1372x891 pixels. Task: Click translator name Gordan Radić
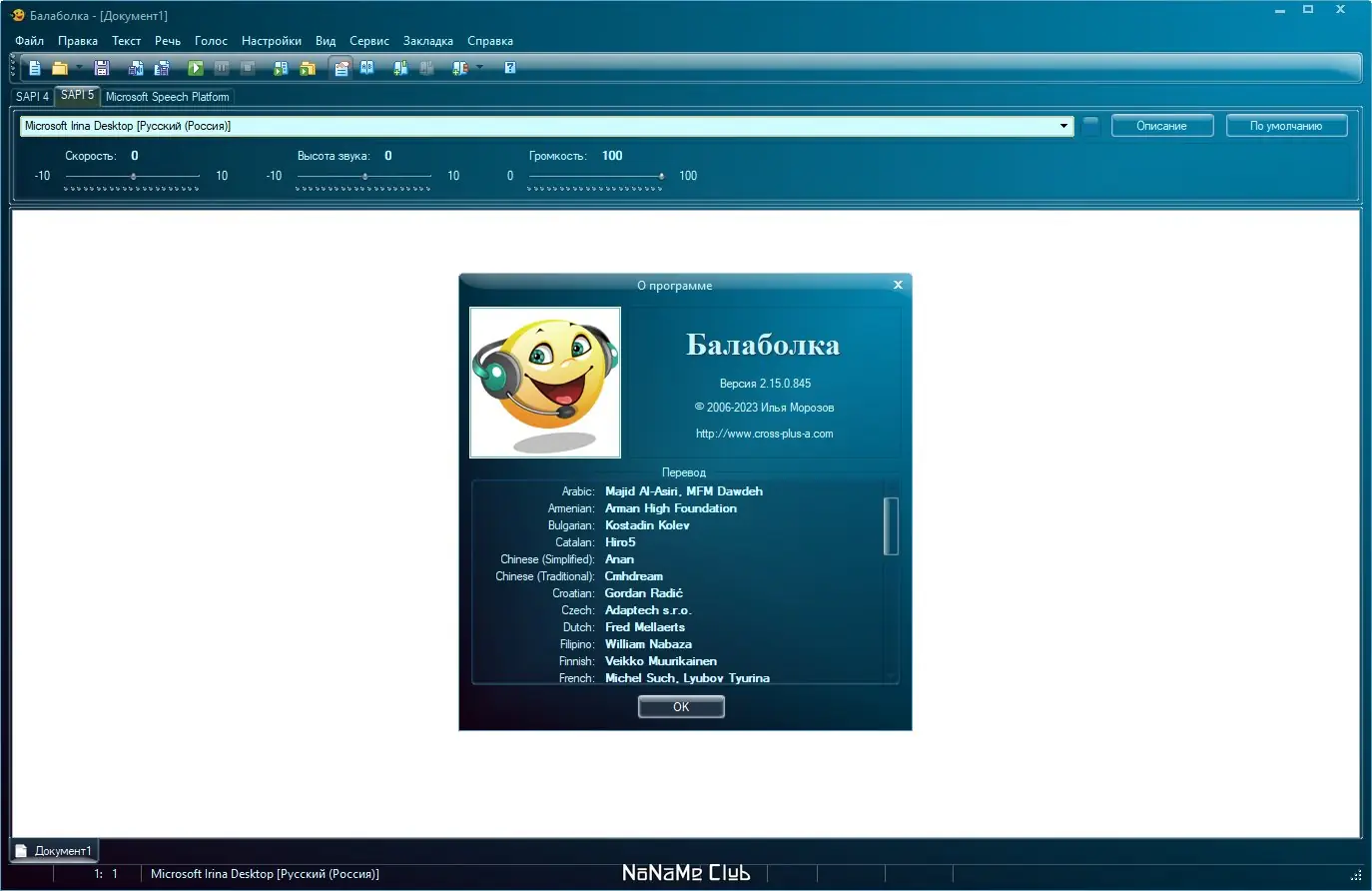coord(644,593)
